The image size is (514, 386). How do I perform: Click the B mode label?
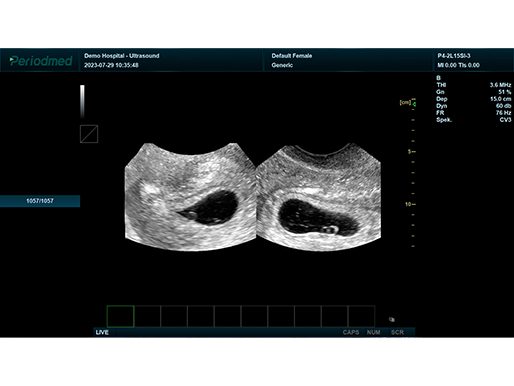pos(438,78)
